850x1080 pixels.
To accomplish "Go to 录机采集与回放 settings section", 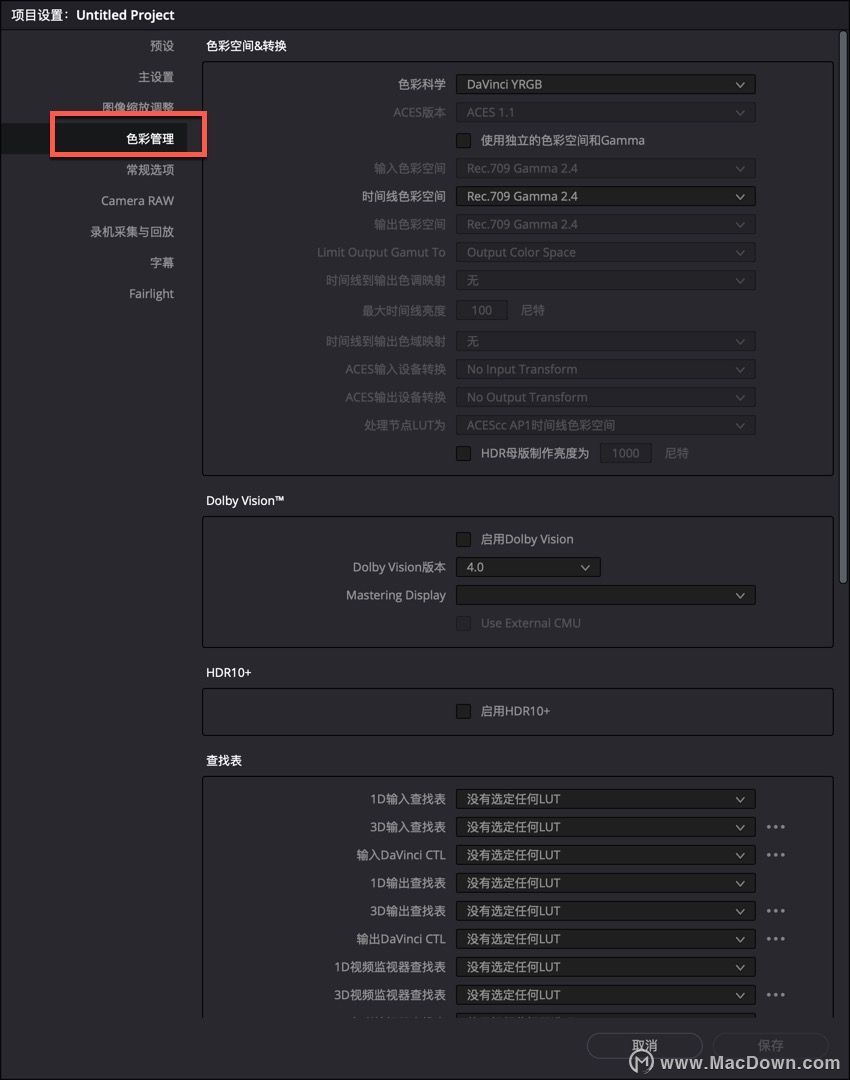I will point(132,232).
